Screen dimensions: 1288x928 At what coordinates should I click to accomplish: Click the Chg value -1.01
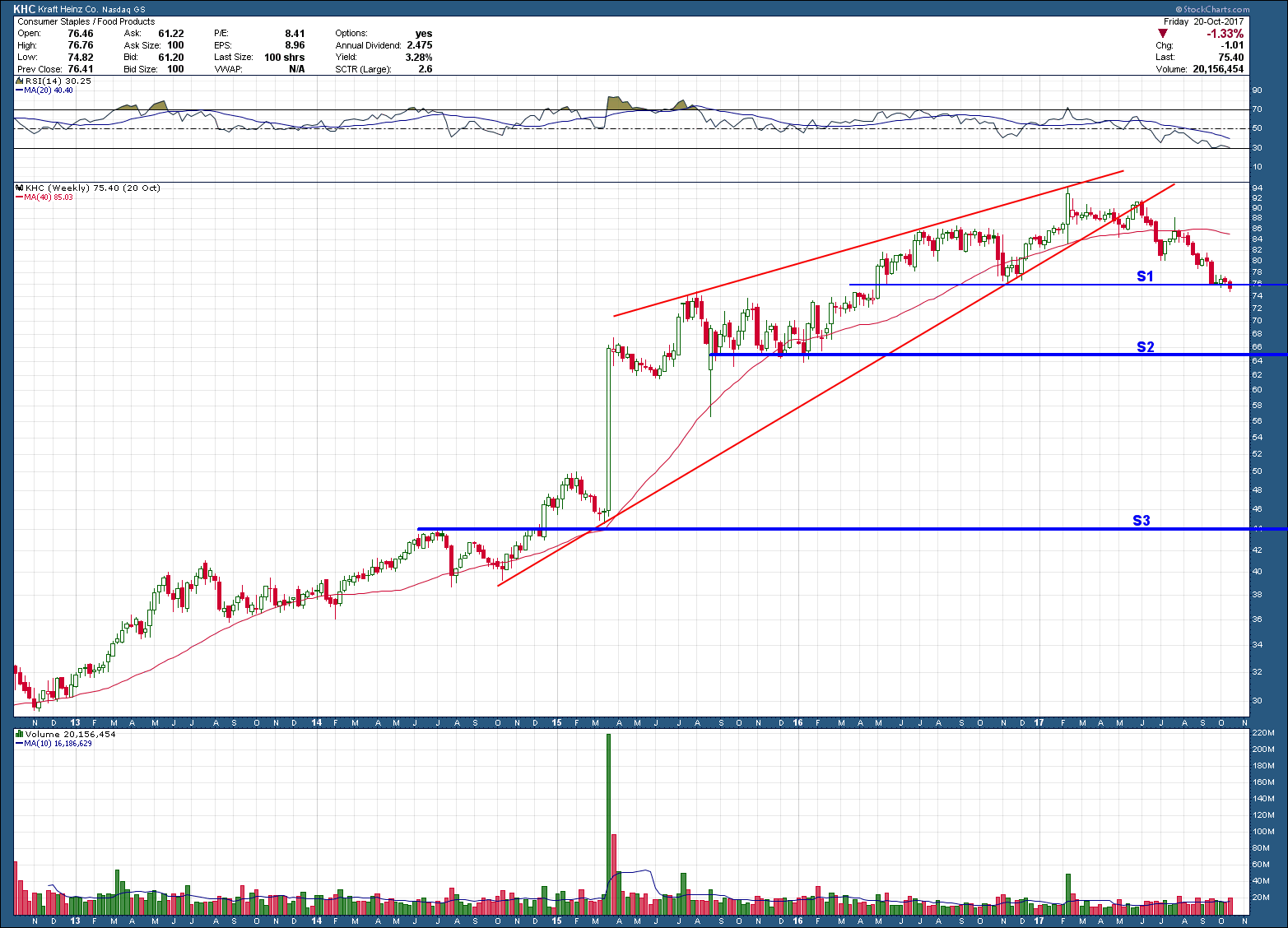pos(1232,45)
